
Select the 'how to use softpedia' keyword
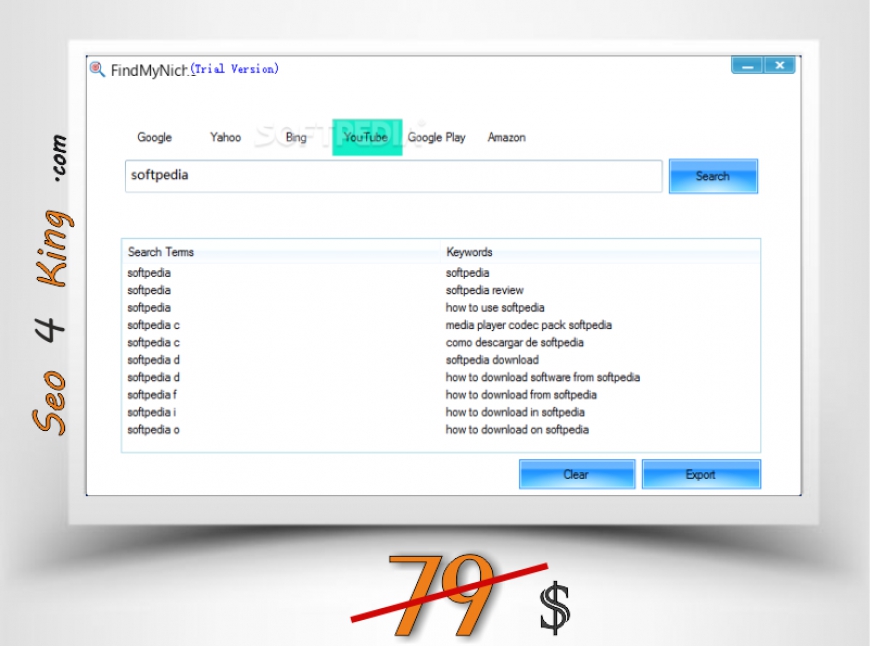[x=495, y=307]
